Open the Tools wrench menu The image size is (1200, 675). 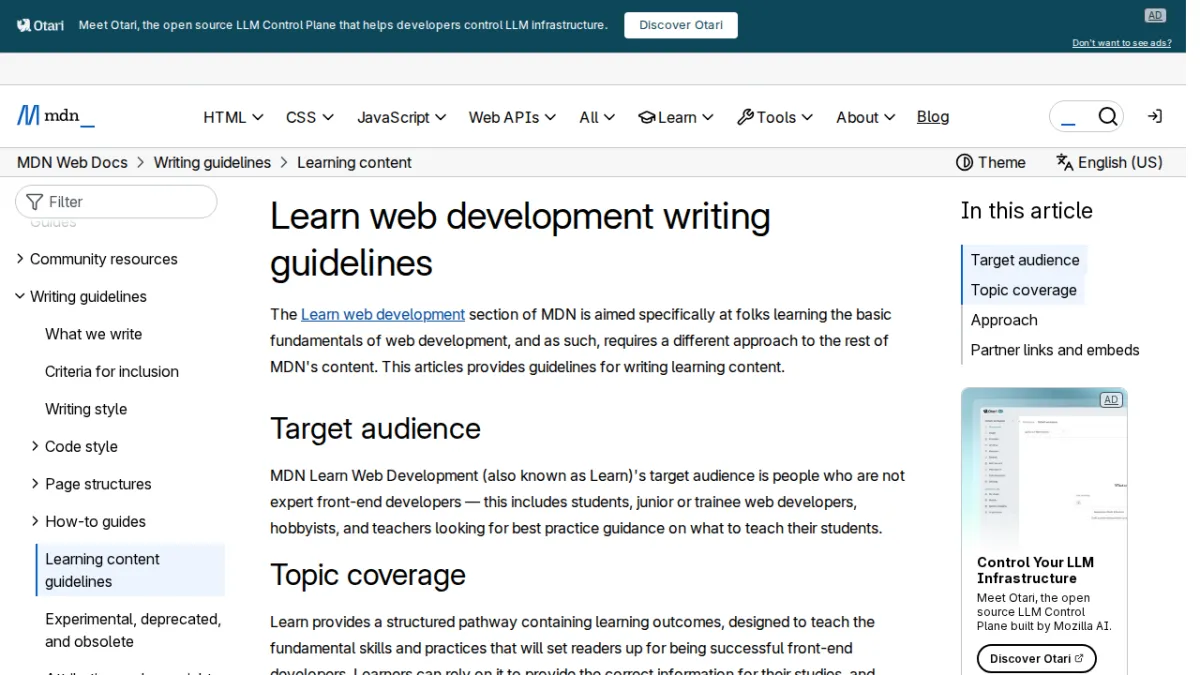tap(775, 117)
